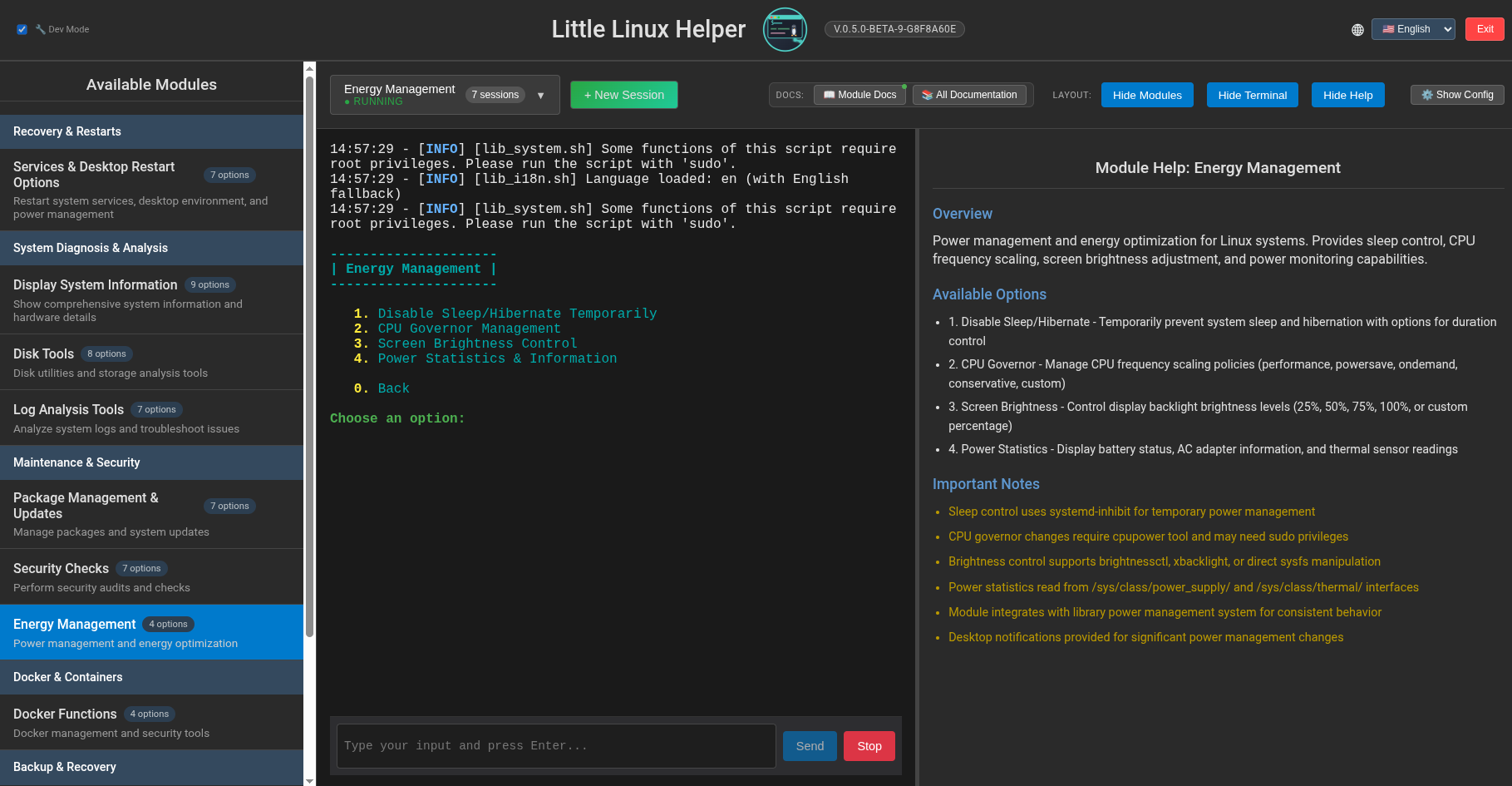Screen dimensions: 1512x786
Task: Click the red Stop button
Action: coord(869,746)
